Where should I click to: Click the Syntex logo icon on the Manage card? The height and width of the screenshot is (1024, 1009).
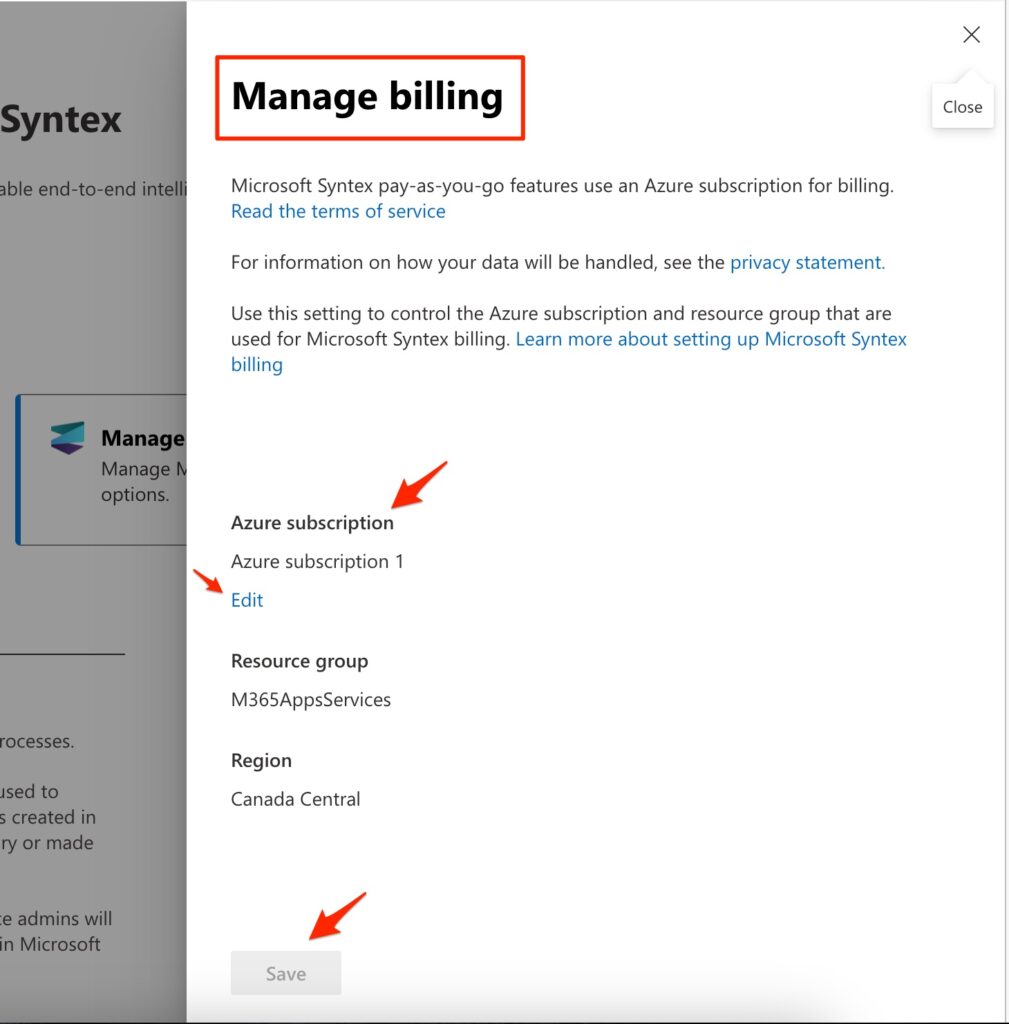(x=68, y=438)
